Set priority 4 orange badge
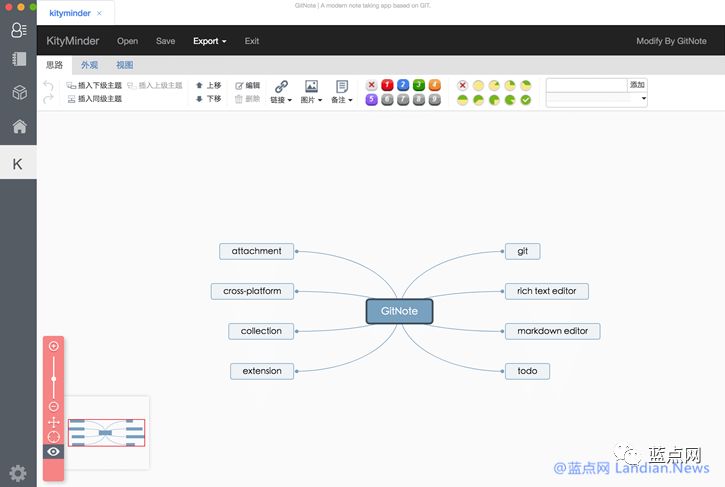The width and height of the screenshot is (725, 487). pyautogui.click(x=435, y=85)
